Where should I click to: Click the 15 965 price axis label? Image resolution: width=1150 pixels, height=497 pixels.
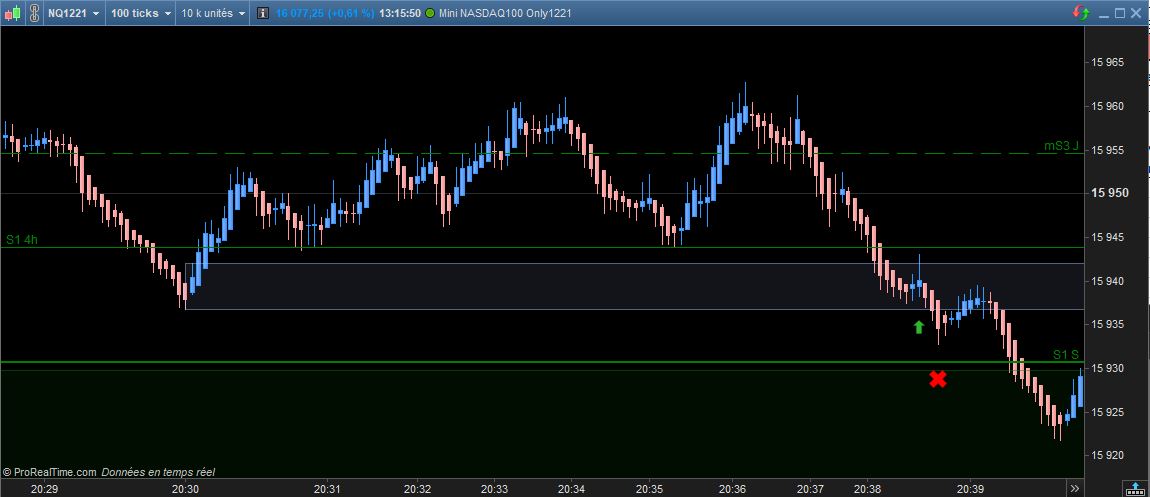click(x=1107, y=62)
